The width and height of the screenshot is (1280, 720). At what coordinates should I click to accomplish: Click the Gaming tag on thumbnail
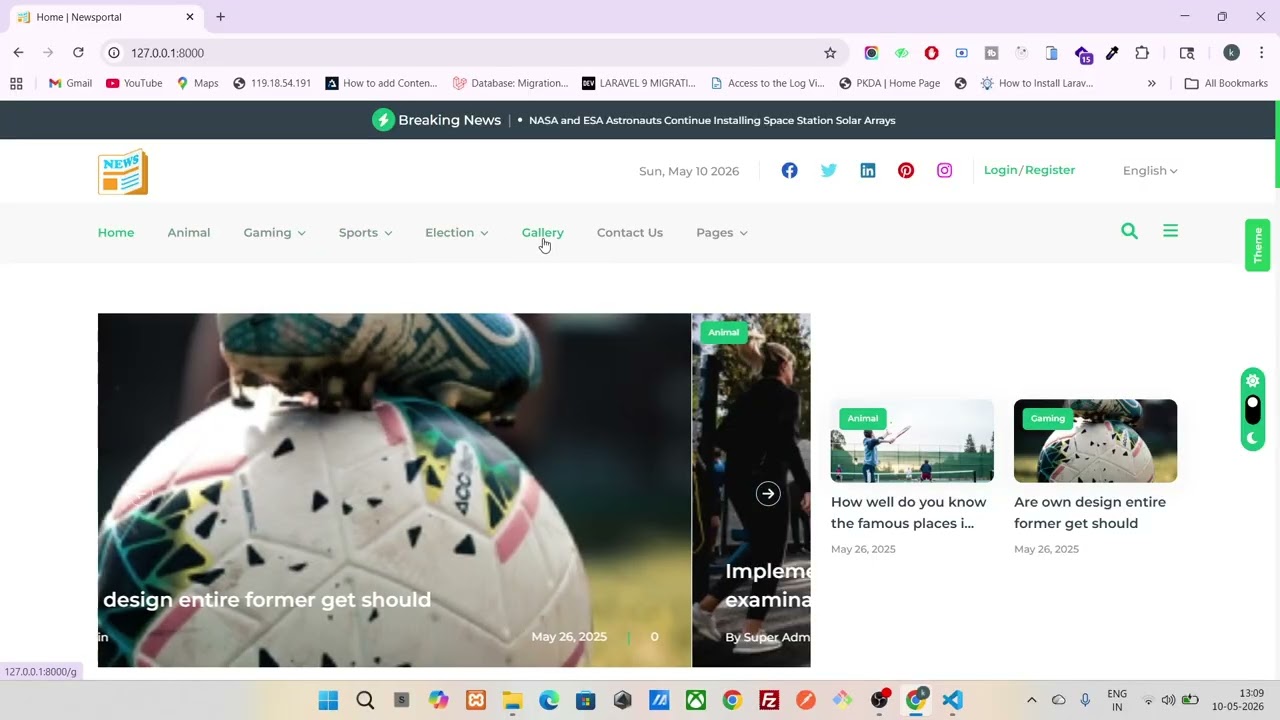click(x=1047, y=418)
